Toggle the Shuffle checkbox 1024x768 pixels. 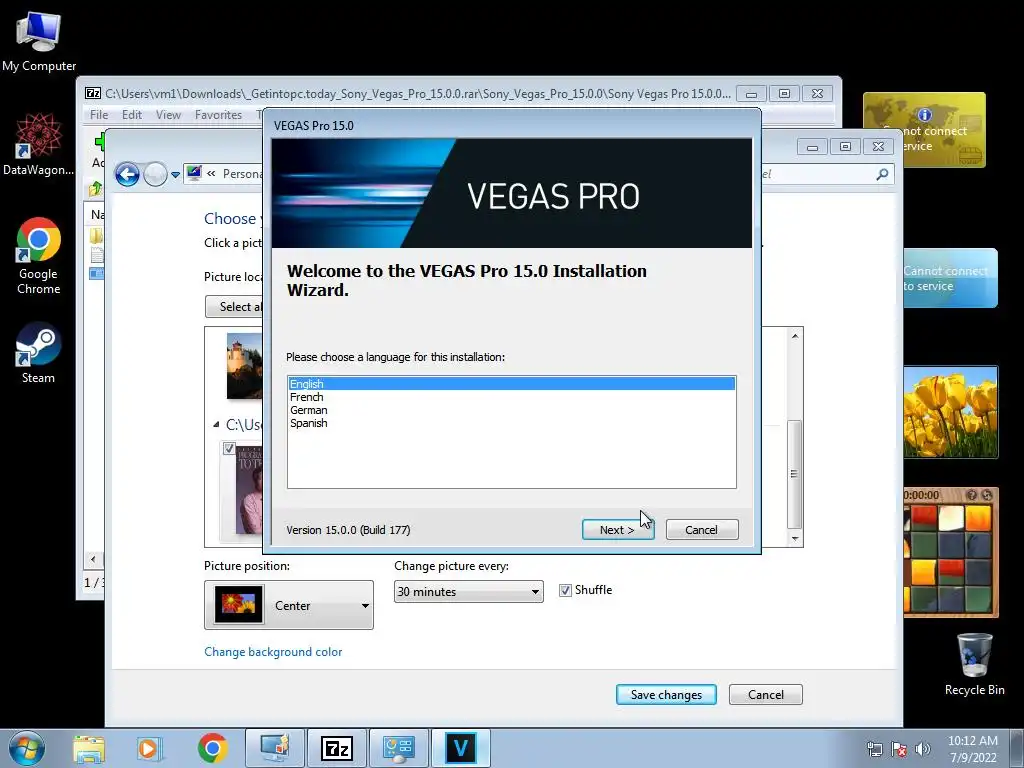coord(566,590)
